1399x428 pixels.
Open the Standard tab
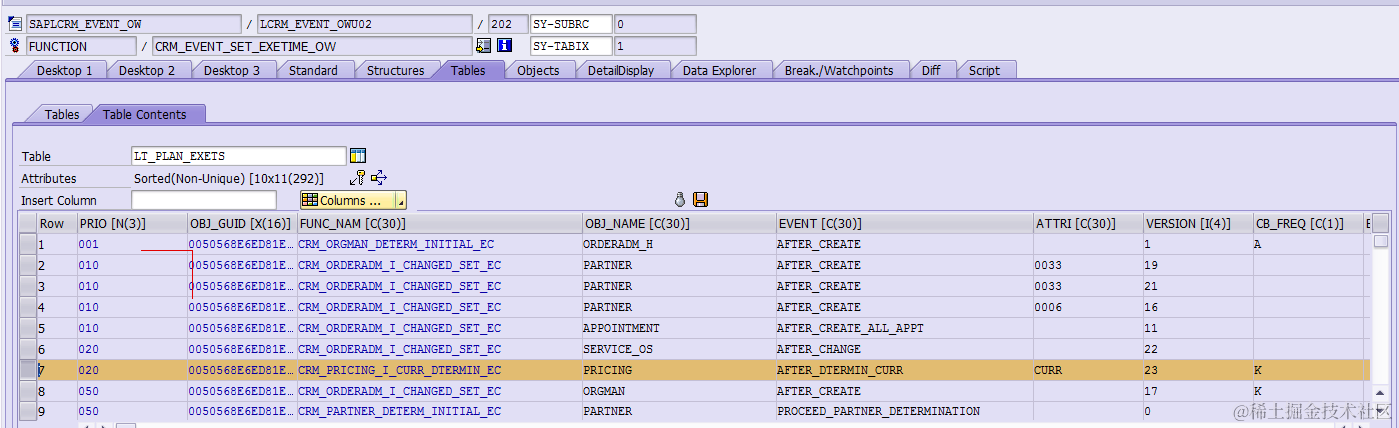point(313,70)
